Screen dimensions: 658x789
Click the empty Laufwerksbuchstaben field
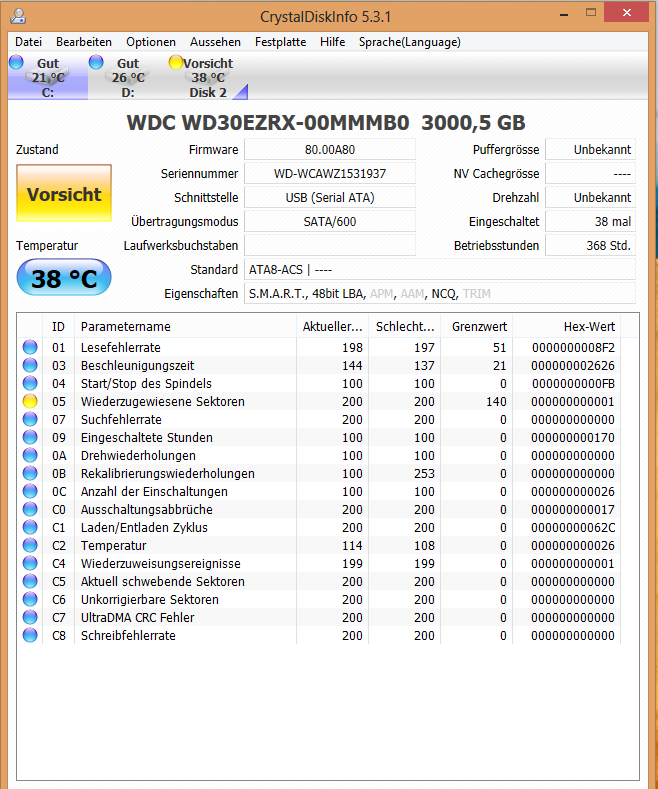coord(330,246)
